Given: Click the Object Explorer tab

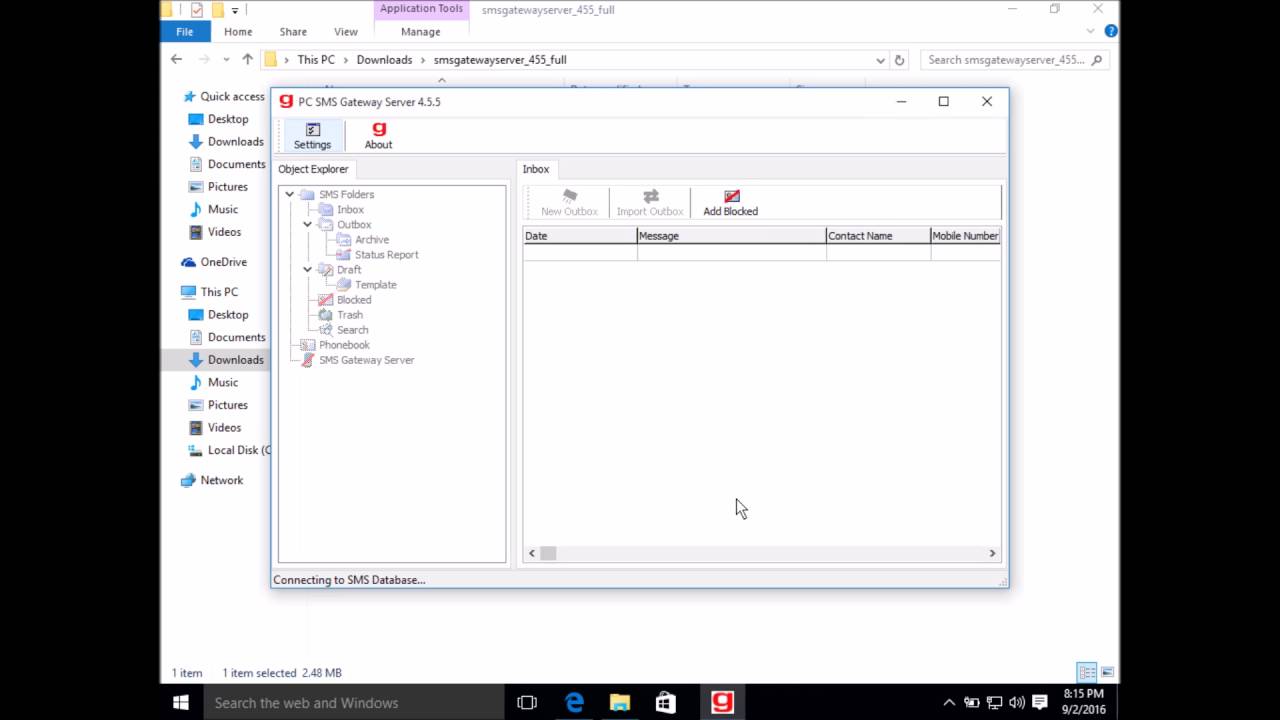Looking at the screenshot, I should click(313, 169).
